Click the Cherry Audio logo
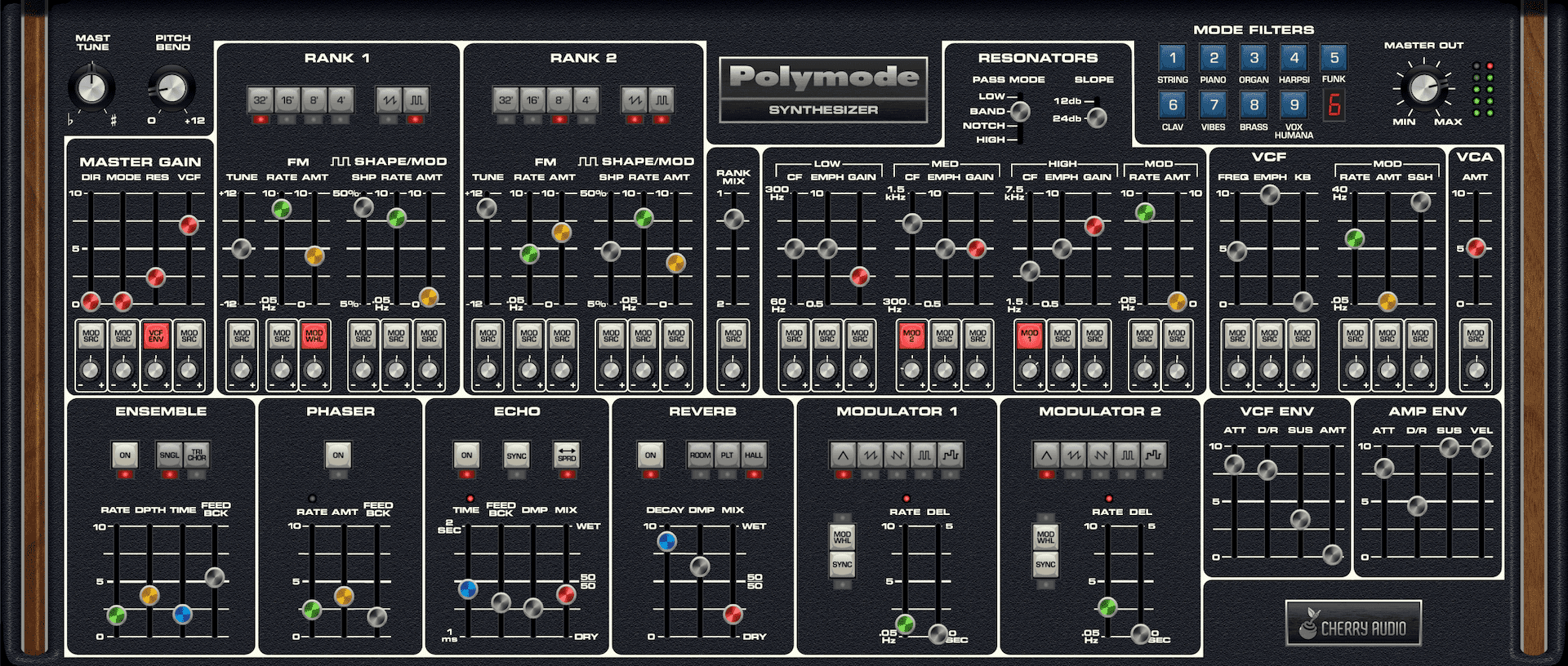Image resolution: width=1568 pixels, height=666 pixels. (x=1353, y=625)
